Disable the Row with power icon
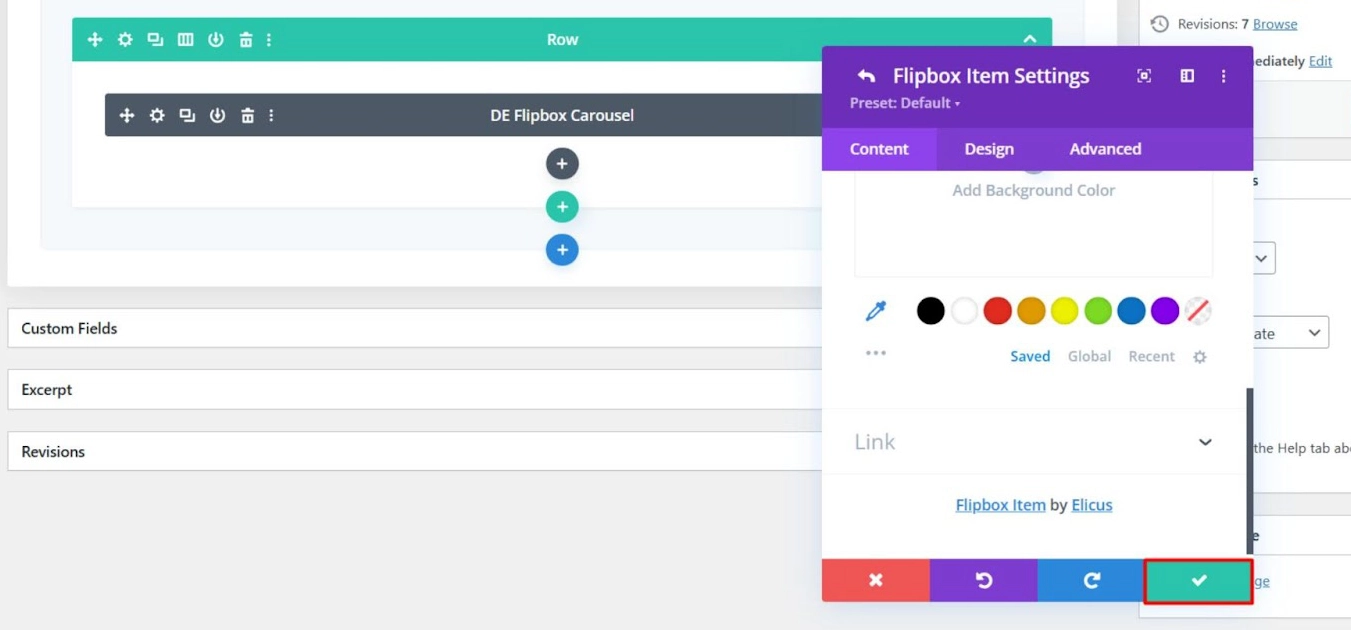Screen dimensions: 1351x630 (x=215, y=40)
